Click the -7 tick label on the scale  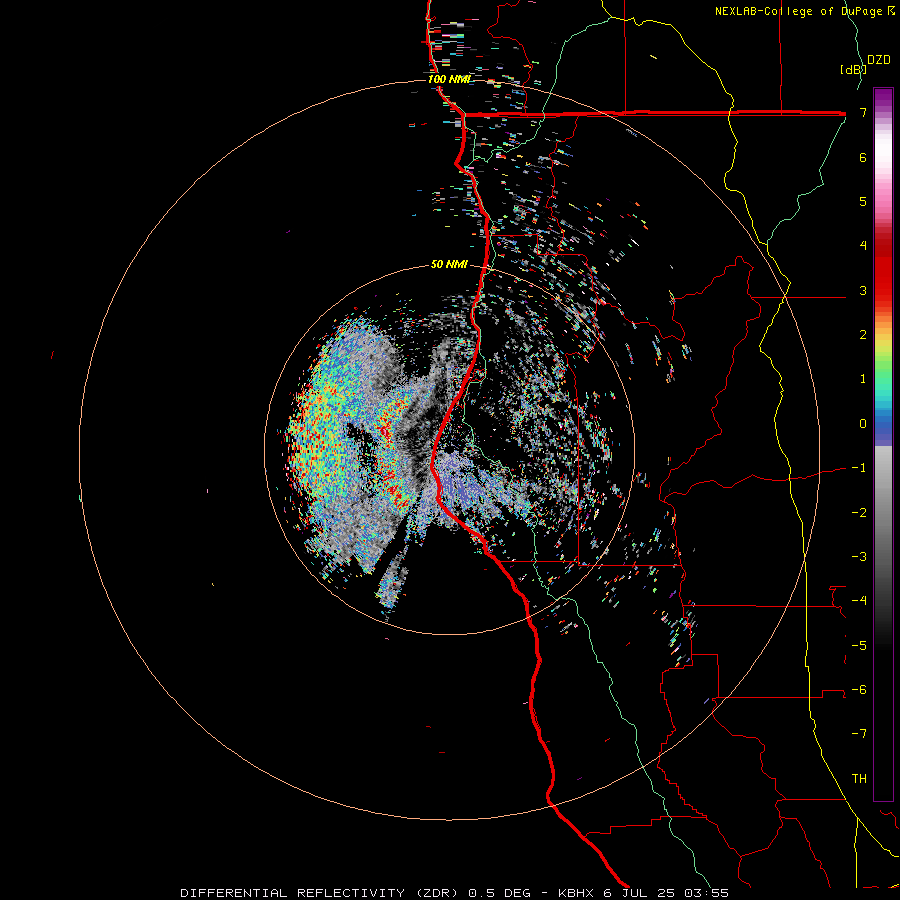point(859,734)
